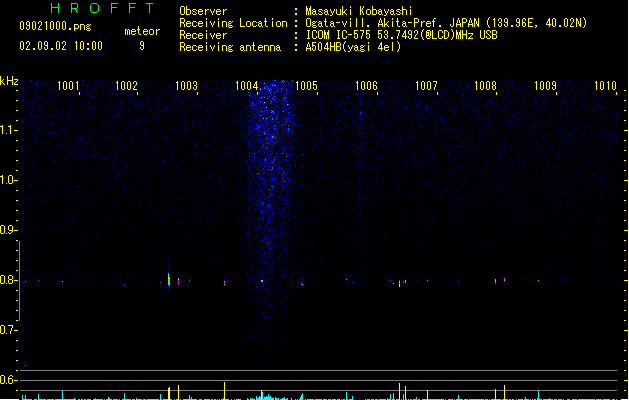This screenshot has width=629, height=400.
Task: Select the file name 09021000.png
Action: pyautogui.click(x=55, y=26)
